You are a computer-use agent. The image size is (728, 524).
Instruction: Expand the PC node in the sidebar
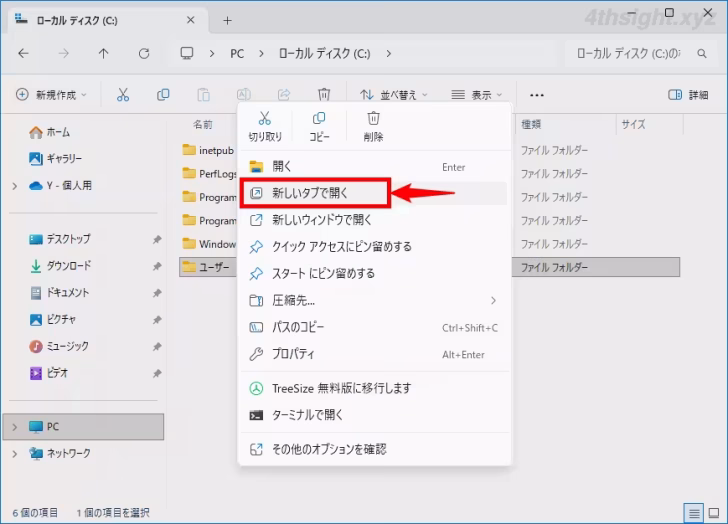[15, 427]
